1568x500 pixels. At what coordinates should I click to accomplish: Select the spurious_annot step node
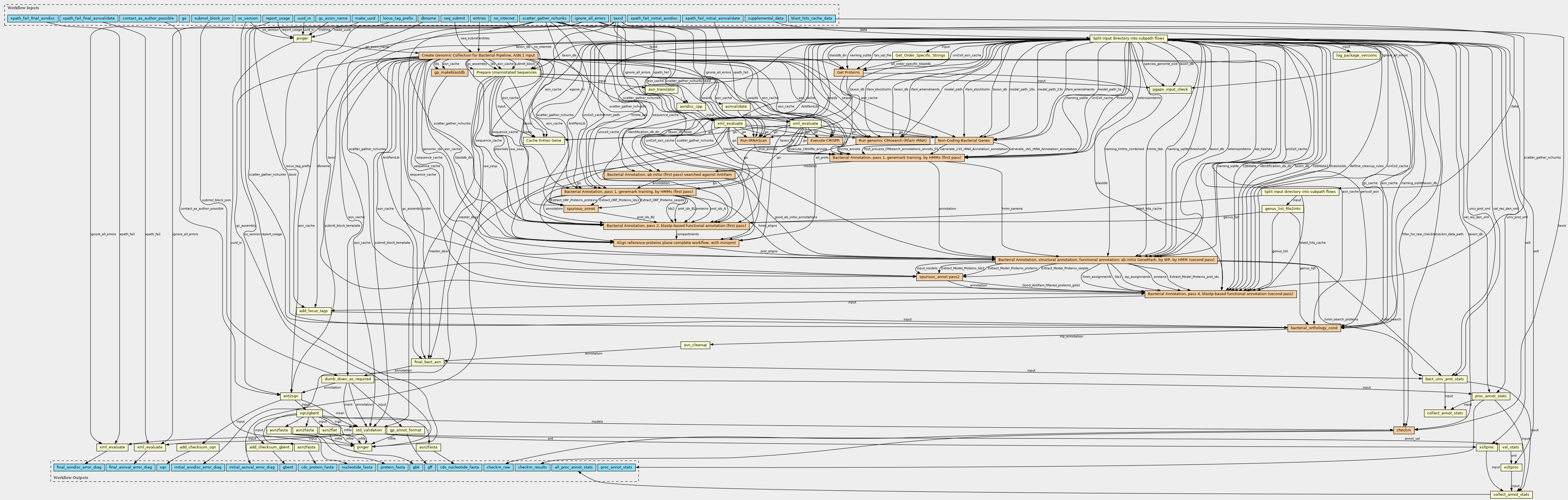pyautogui.click(x=580, y=209)
